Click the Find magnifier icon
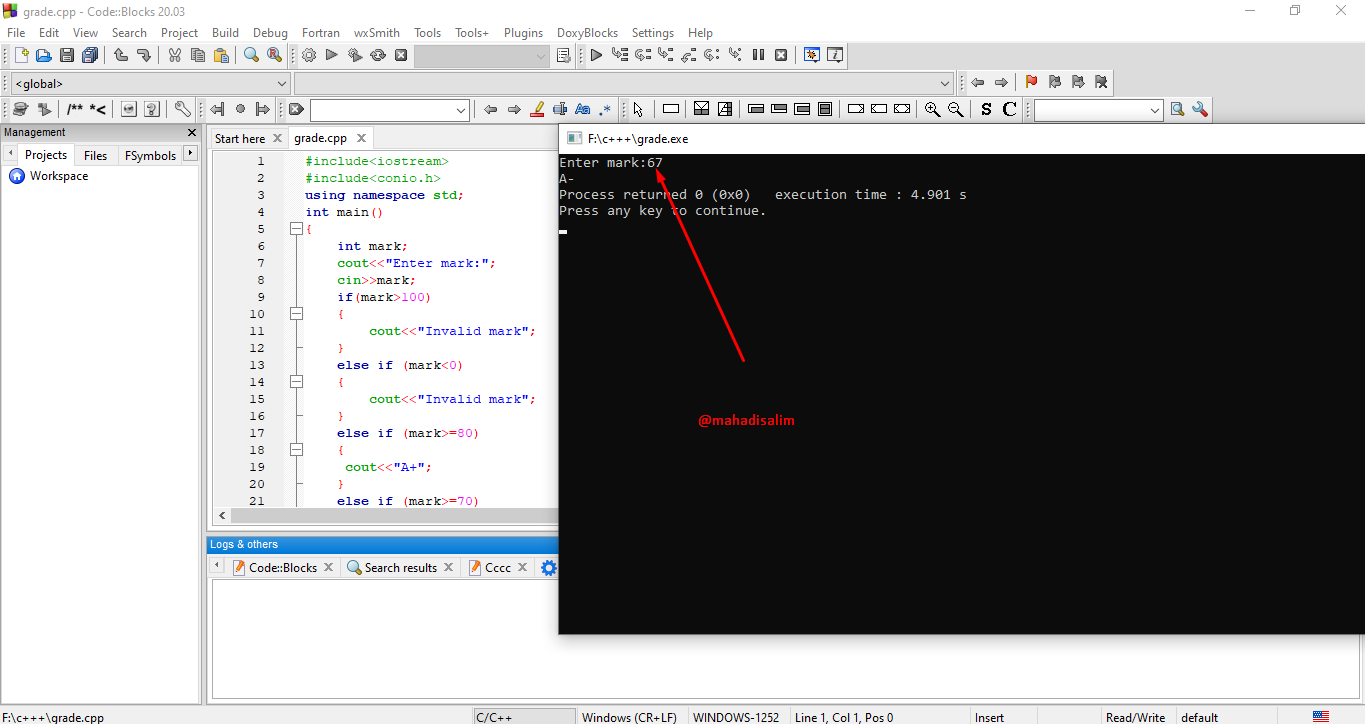The width and height of the screenshot is (1365, 724). coord(252,56)
